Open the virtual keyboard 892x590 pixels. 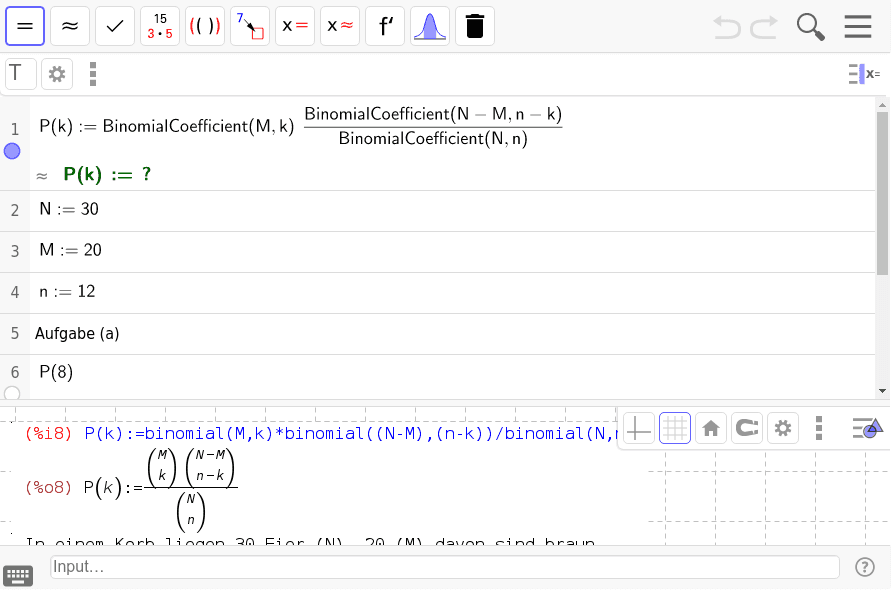pyautogui.click(x=18, y=576)
